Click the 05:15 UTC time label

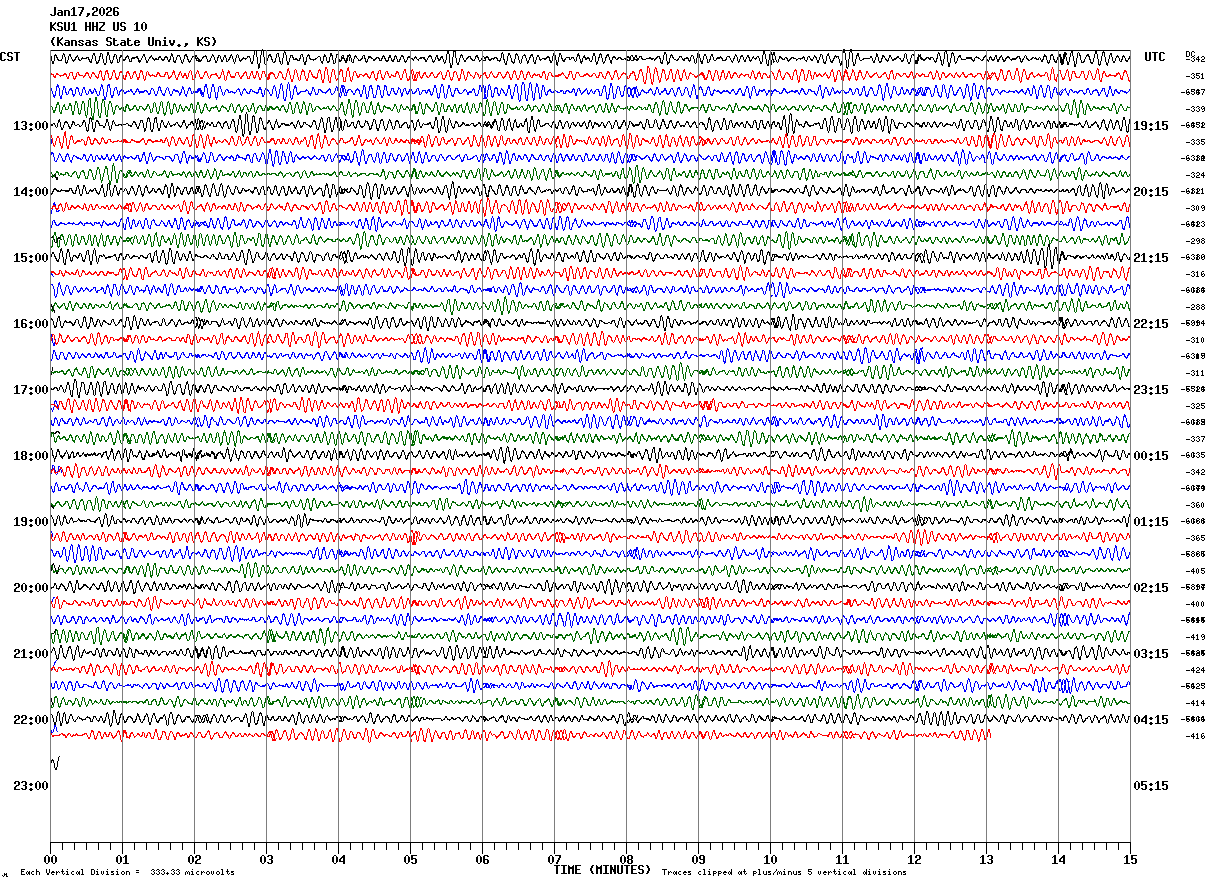click(1151, 786)
